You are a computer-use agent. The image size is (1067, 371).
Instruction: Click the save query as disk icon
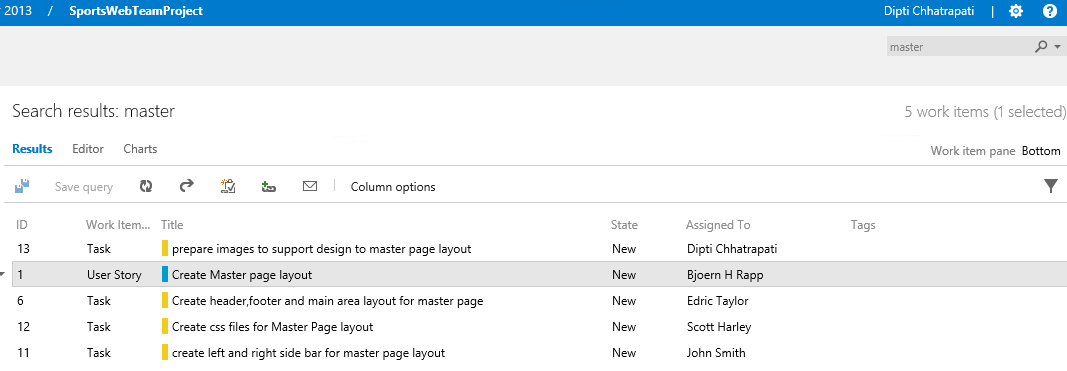[x=22, y=186]
